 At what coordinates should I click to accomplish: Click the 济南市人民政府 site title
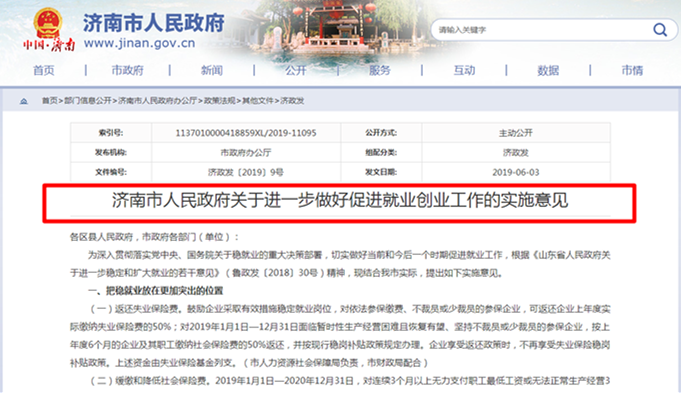click(x=154, y=23)
